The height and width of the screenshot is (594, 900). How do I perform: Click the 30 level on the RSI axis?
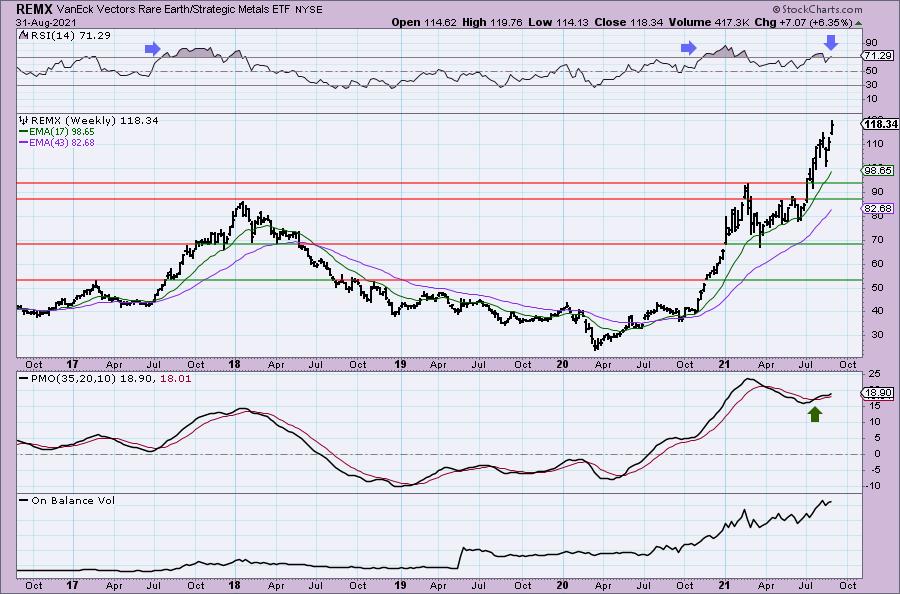coord(871,85)
